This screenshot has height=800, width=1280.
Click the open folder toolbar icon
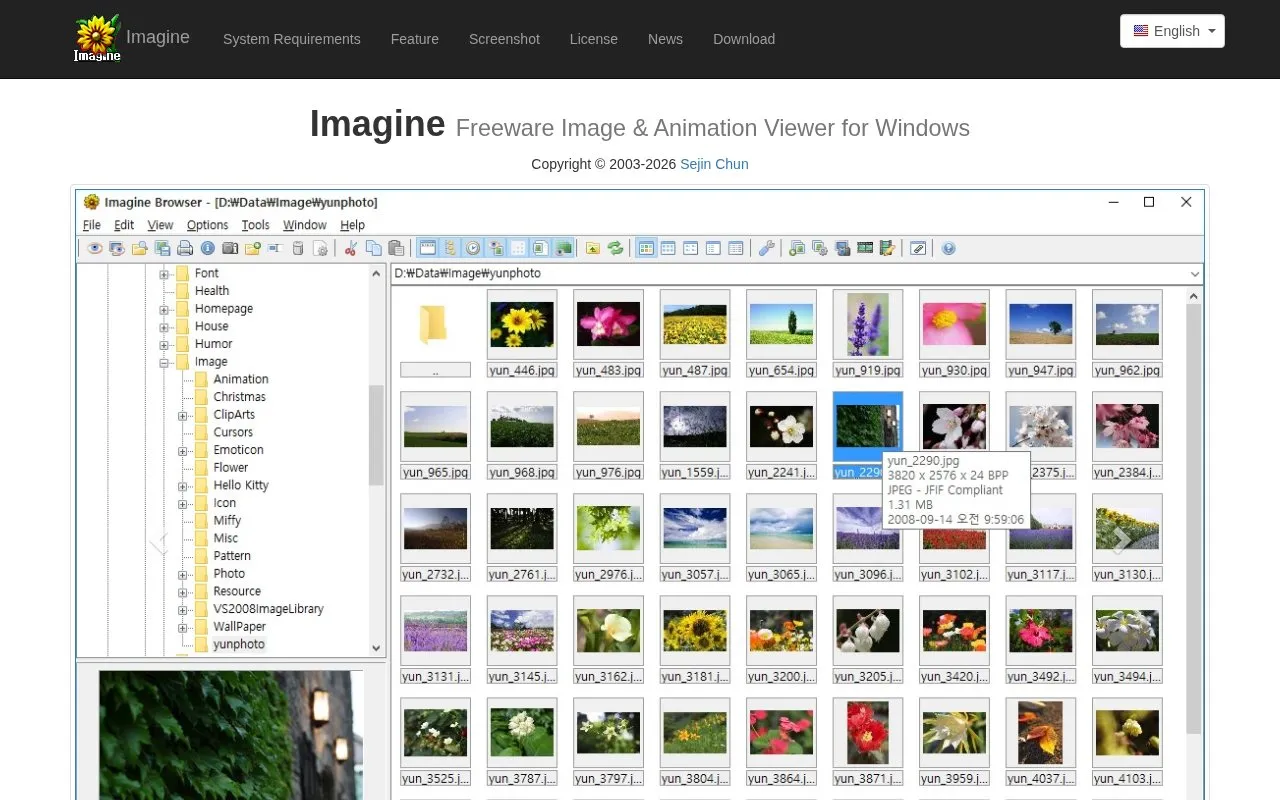[x=139, y=248]
